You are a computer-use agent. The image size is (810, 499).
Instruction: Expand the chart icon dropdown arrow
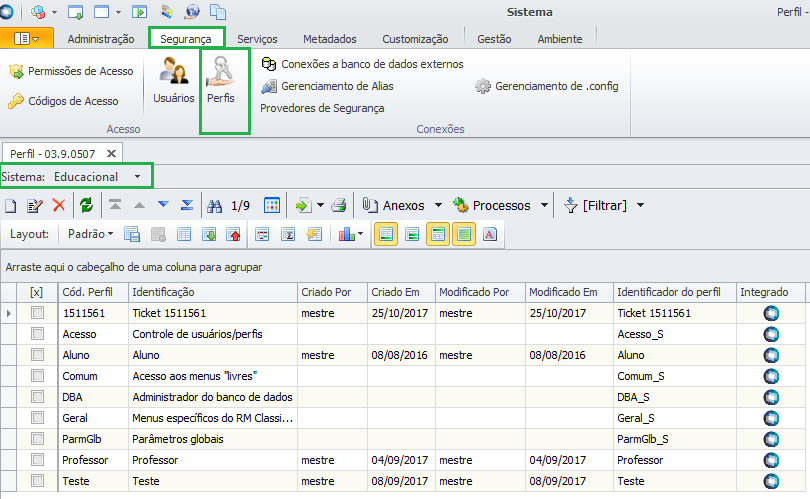coord(361,235)
